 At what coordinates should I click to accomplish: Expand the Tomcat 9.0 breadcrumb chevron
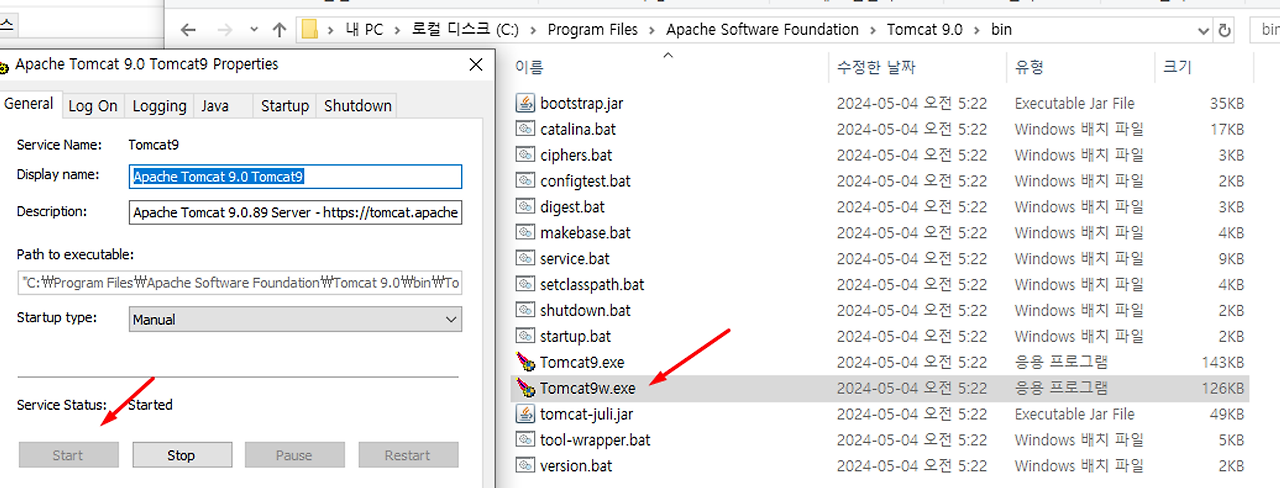pyautogui.click(x=977, y=30)
